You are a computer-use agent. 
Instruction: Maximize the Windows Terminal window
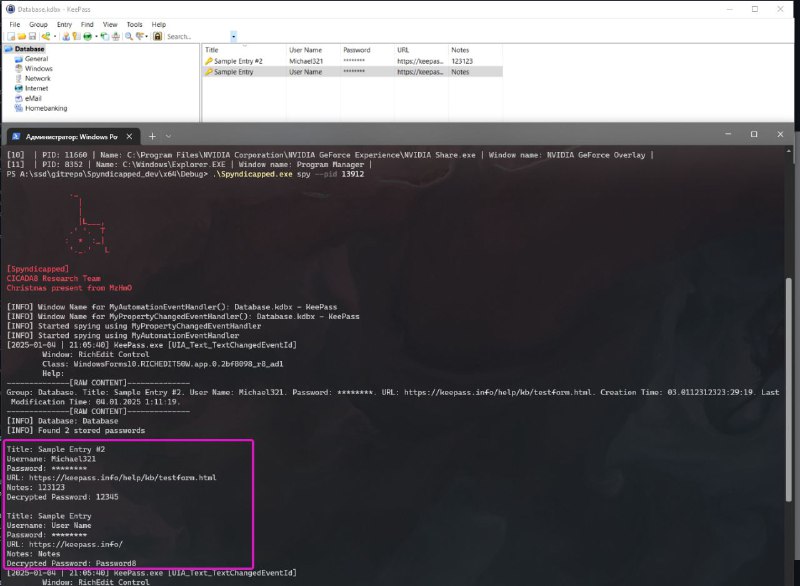754,134
